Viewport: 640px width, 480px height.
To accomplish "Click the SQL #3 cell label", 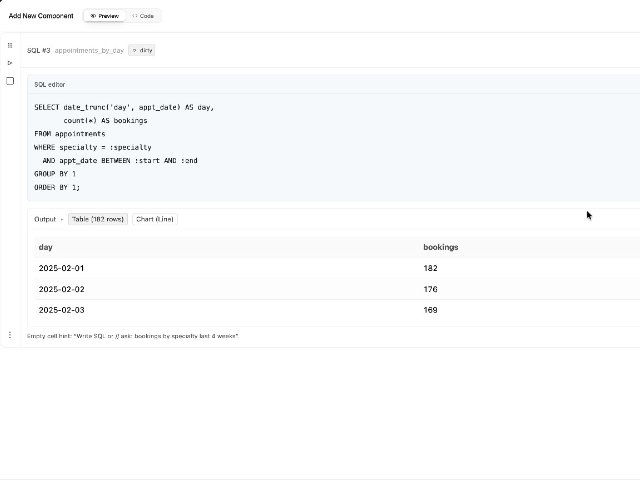I will (38, 50).
